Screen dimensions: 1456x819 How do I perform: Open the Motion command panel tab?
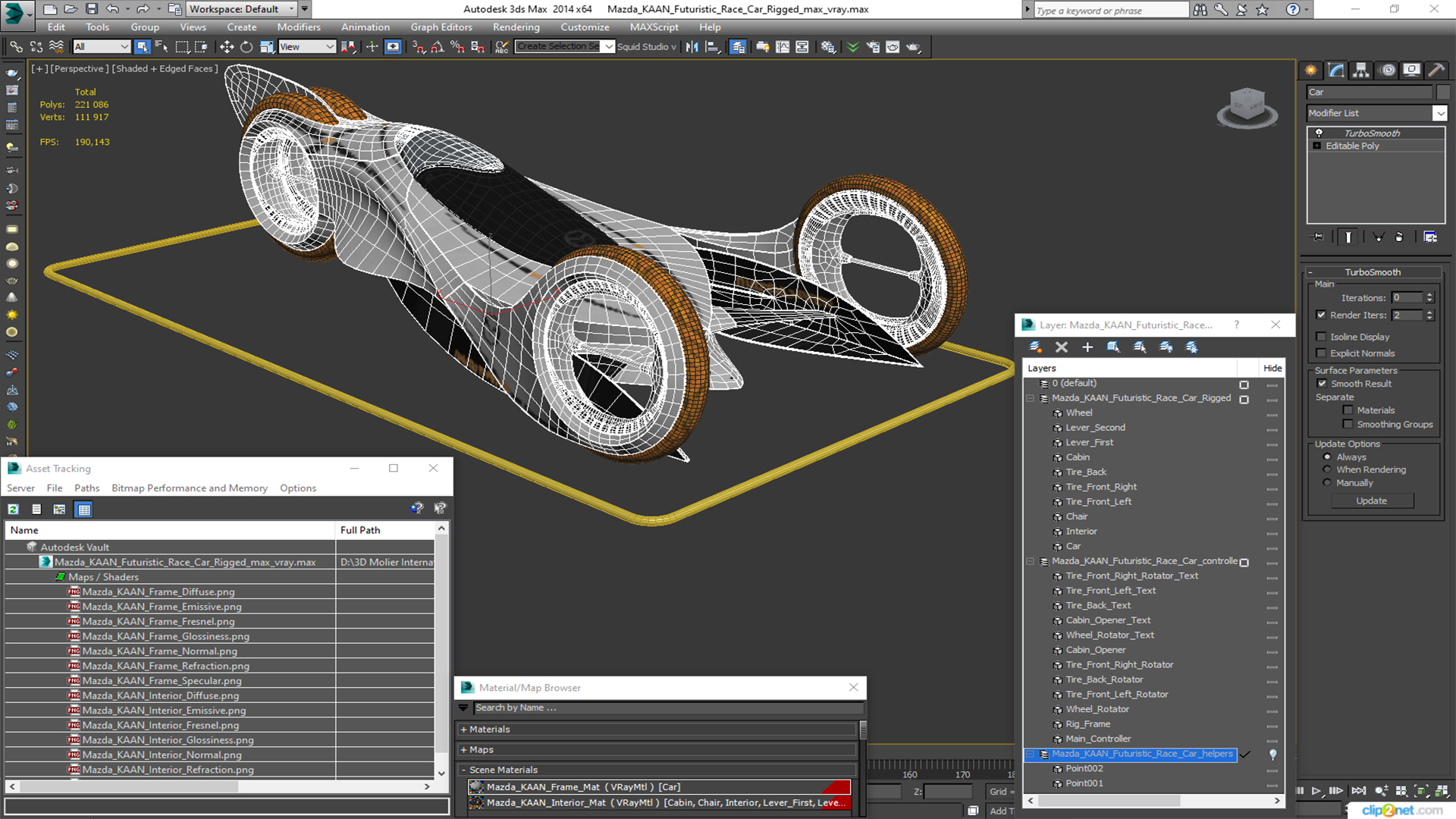1388,71
